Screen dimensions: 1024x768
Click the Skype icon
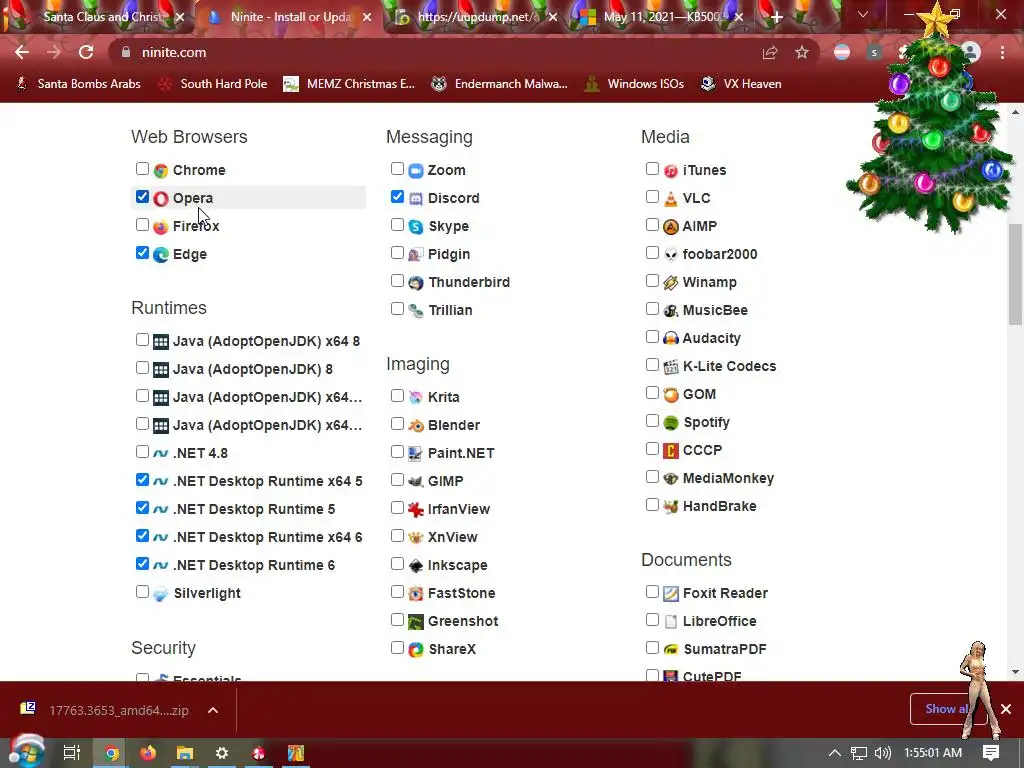(x=416, y=227)
